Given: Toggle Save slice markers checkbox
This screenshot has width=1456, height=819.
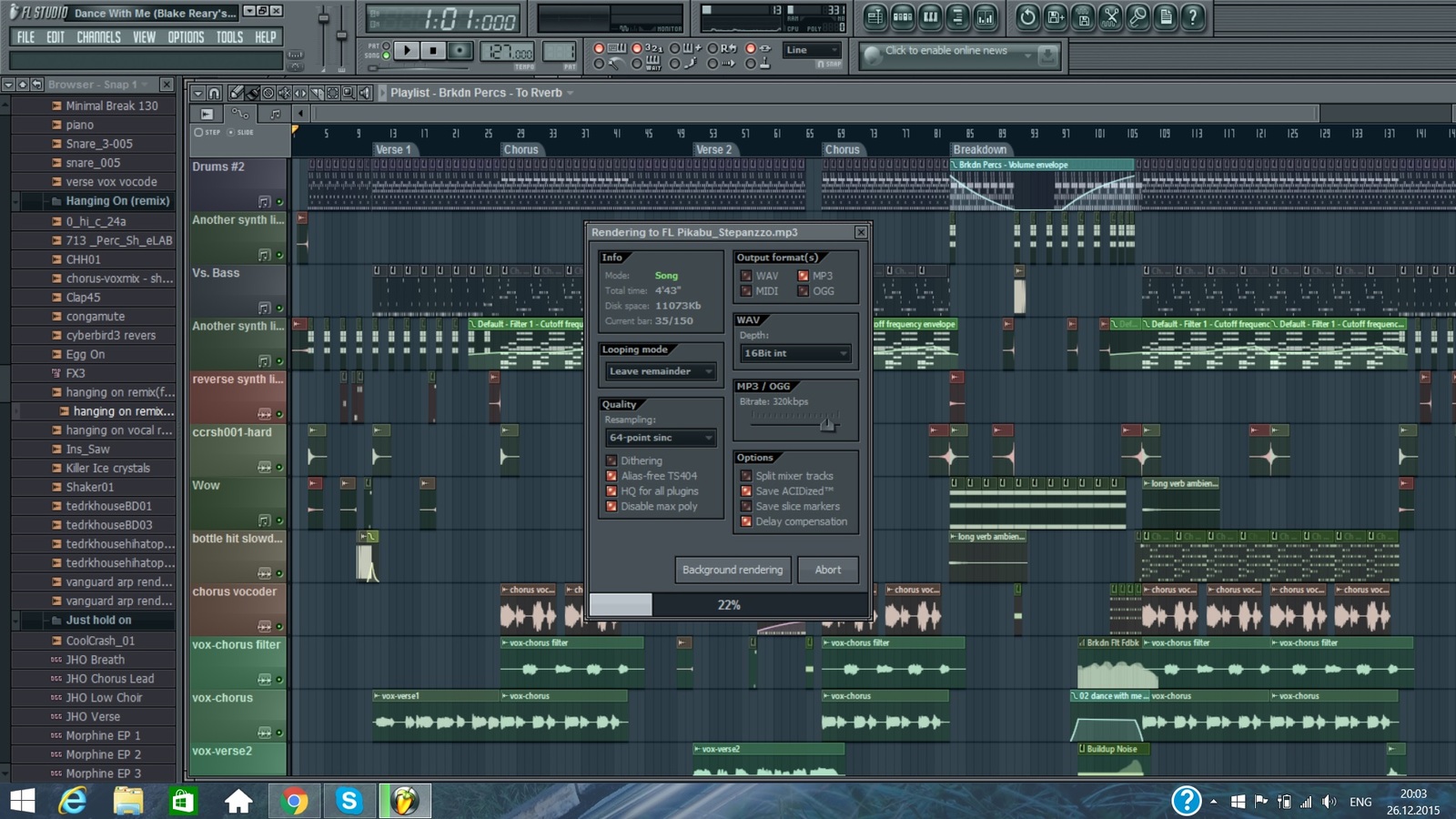Looking at the screenshot, I should (746, 507).
